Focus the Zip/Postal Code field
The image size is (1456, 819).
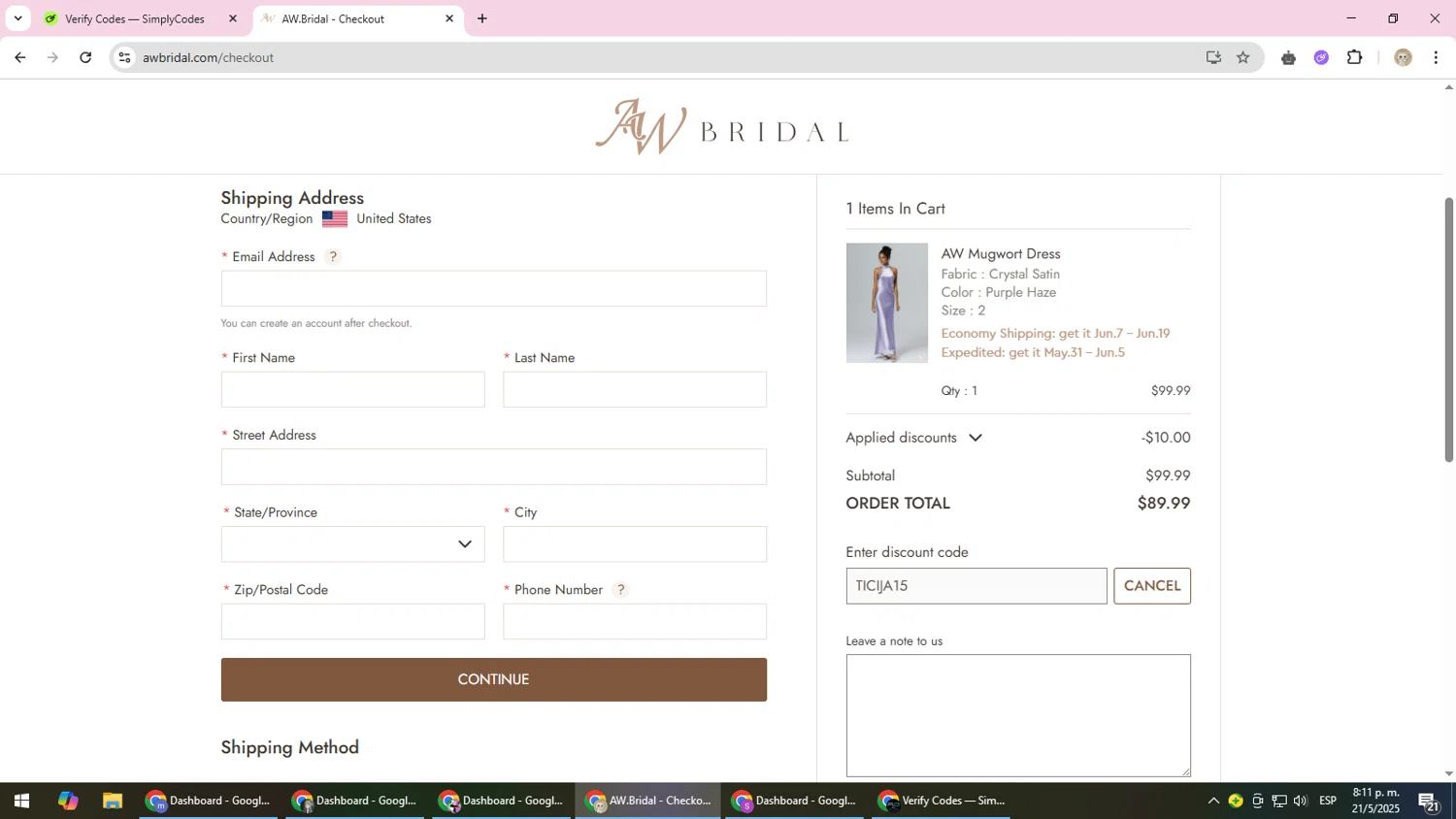[352, 622]
